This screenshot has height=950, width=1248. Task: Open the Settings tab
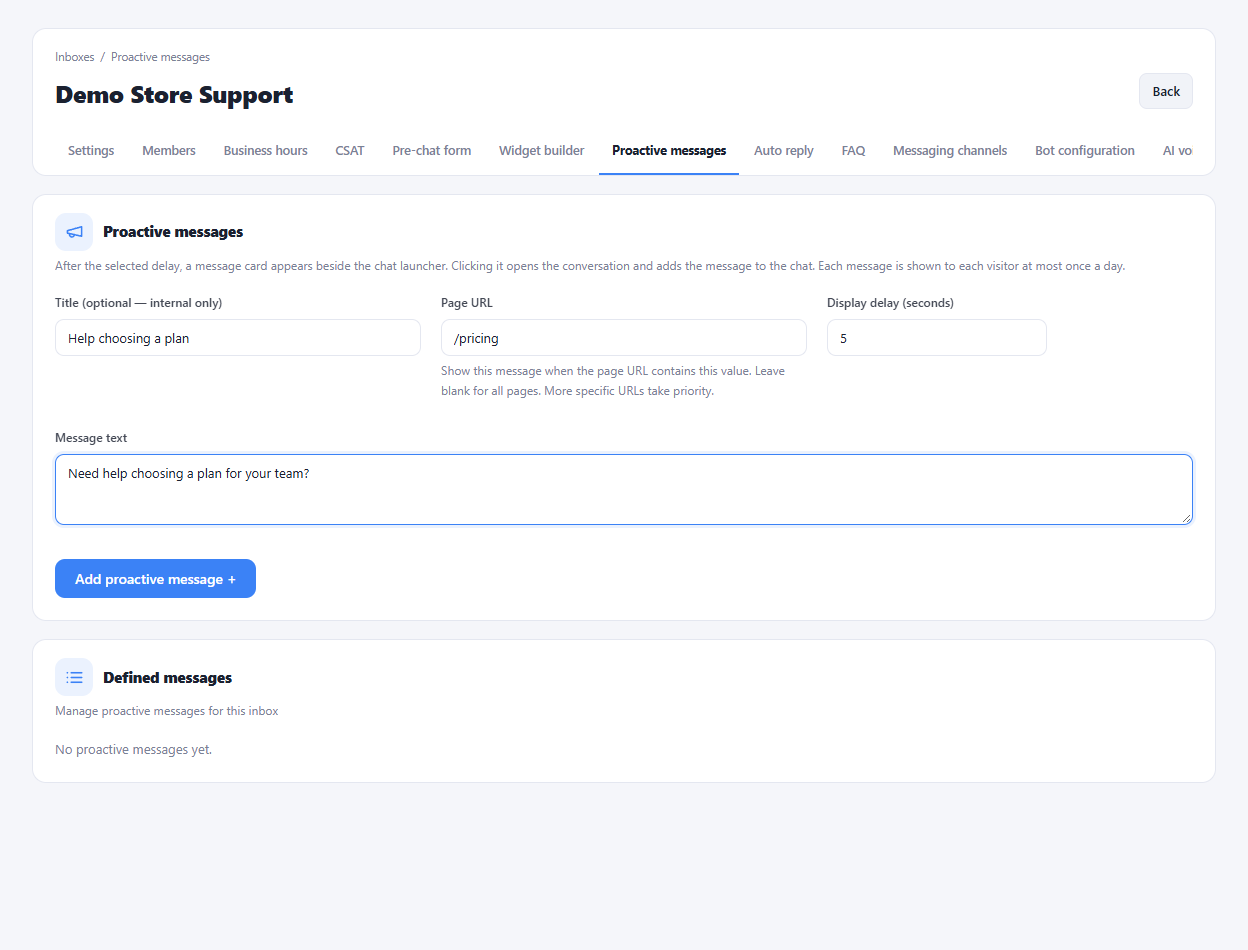[91, 151]
